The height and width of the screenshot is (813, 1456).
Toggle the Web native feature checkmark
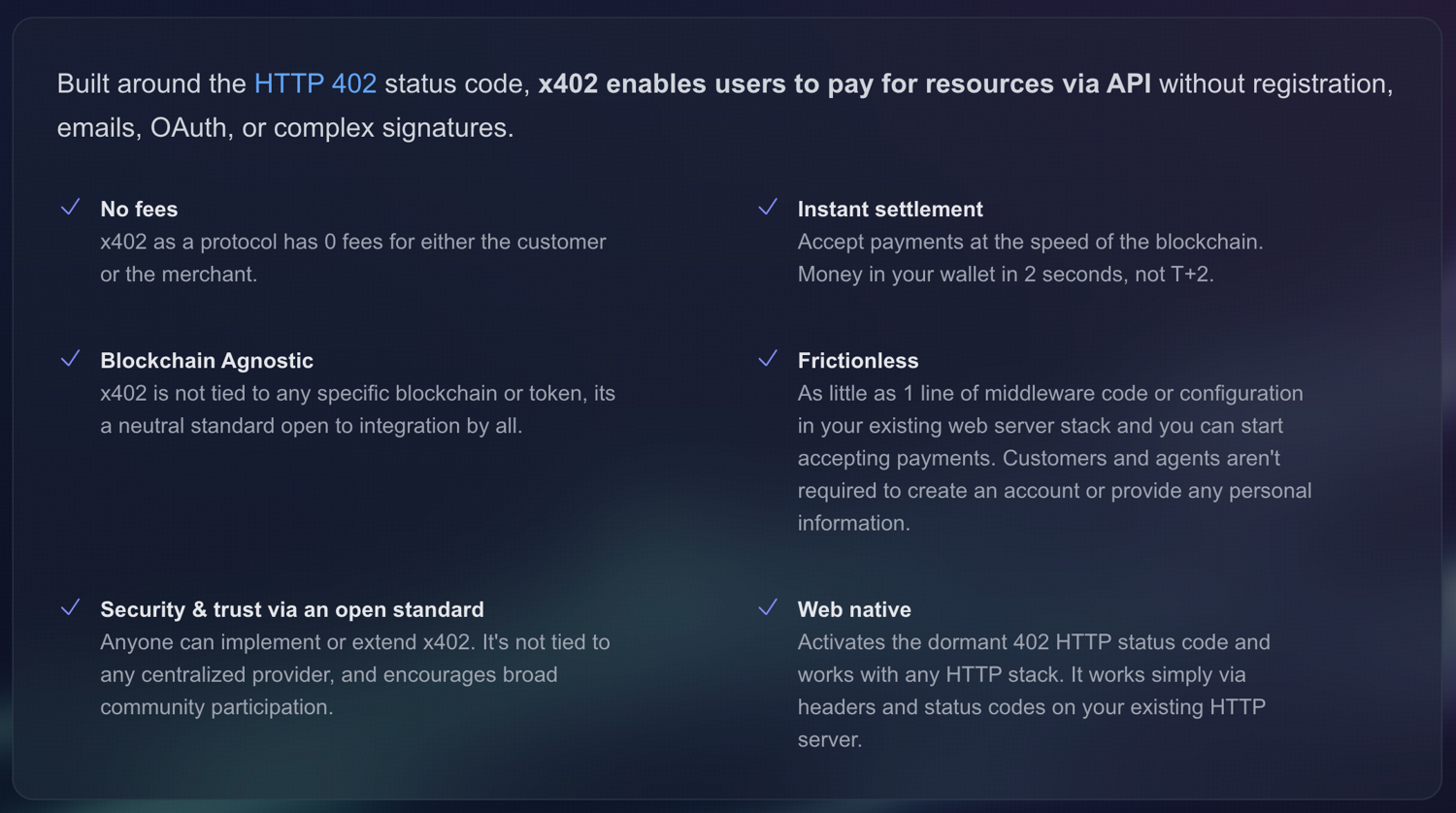tap(768, 607)
